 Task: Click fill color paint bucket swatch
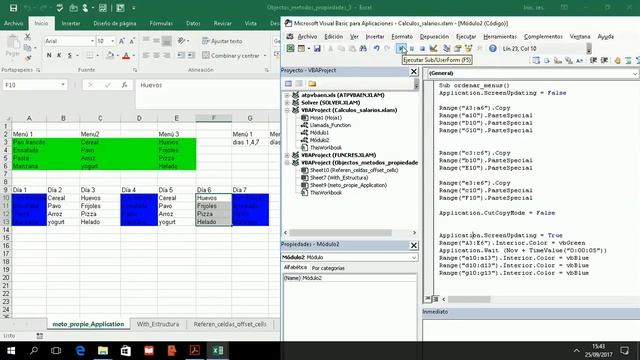point(110,56)
